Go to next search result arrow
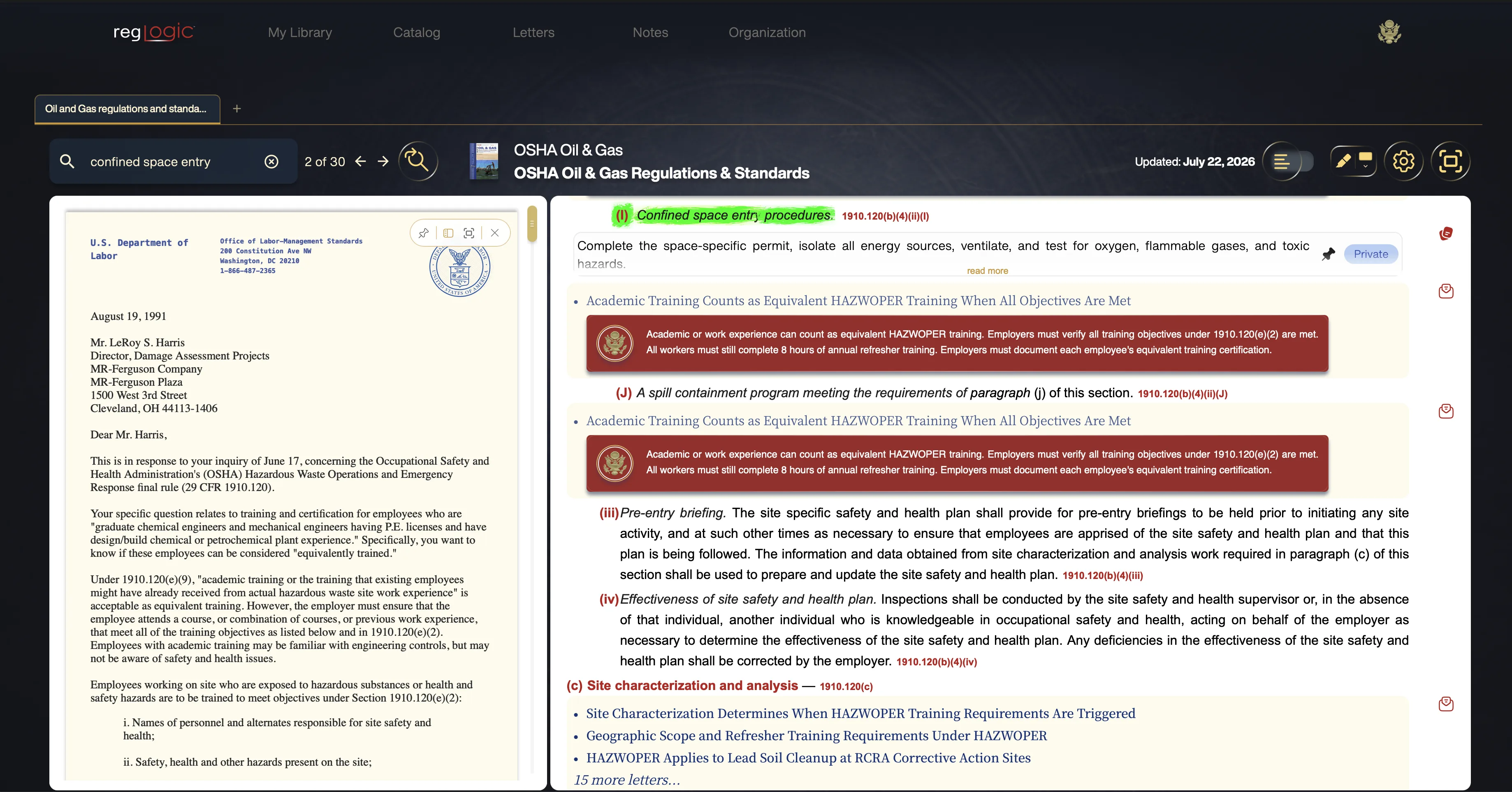This screenshot has width=1512, height=792. point(383,161)
